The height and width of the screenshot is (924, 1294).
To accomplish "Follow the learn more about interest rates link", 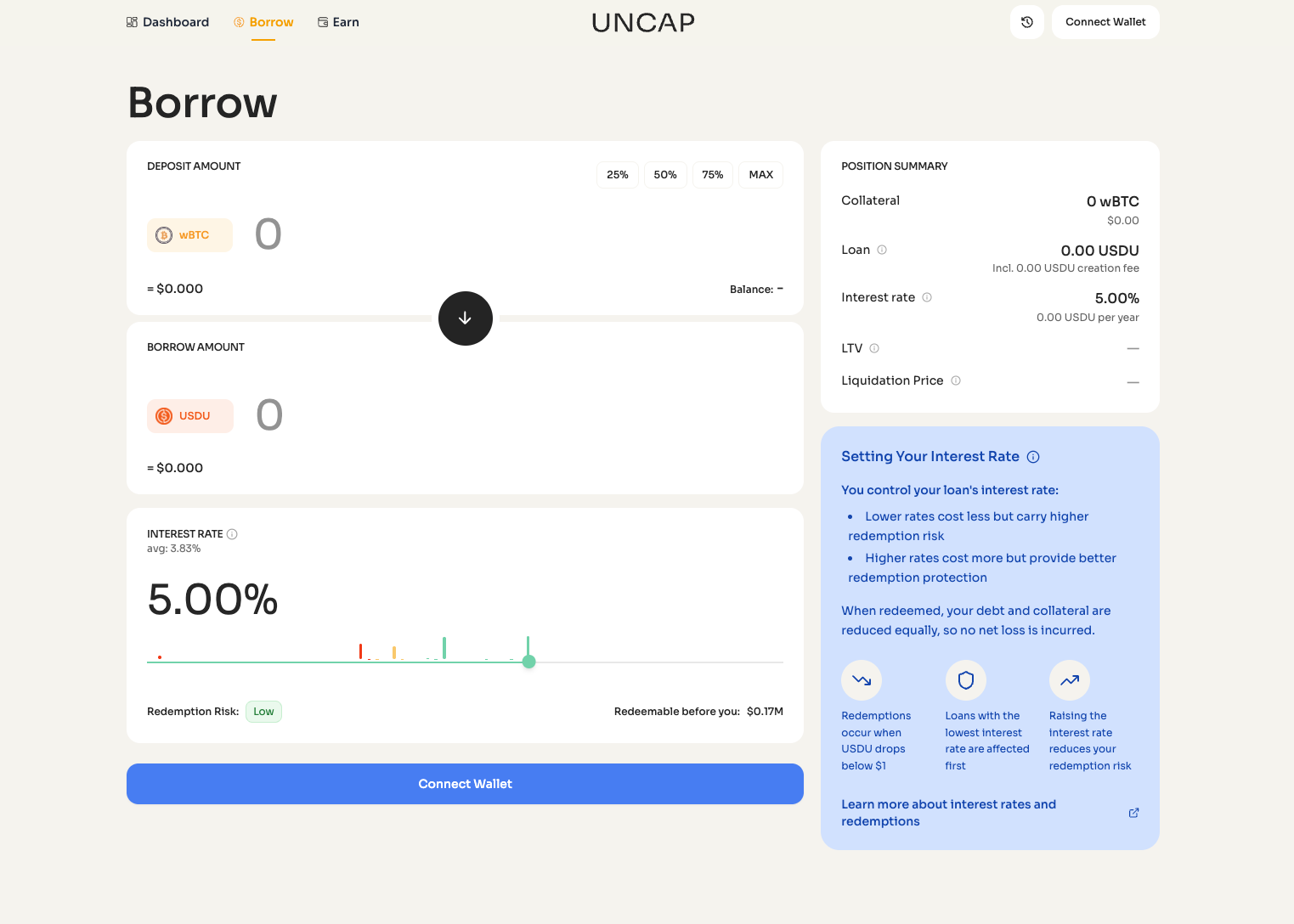I will pos(948,812).
